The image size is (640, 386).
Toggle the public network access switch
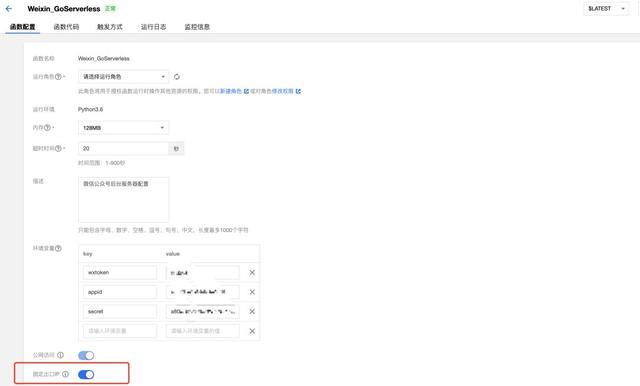[x=86, y=355]
